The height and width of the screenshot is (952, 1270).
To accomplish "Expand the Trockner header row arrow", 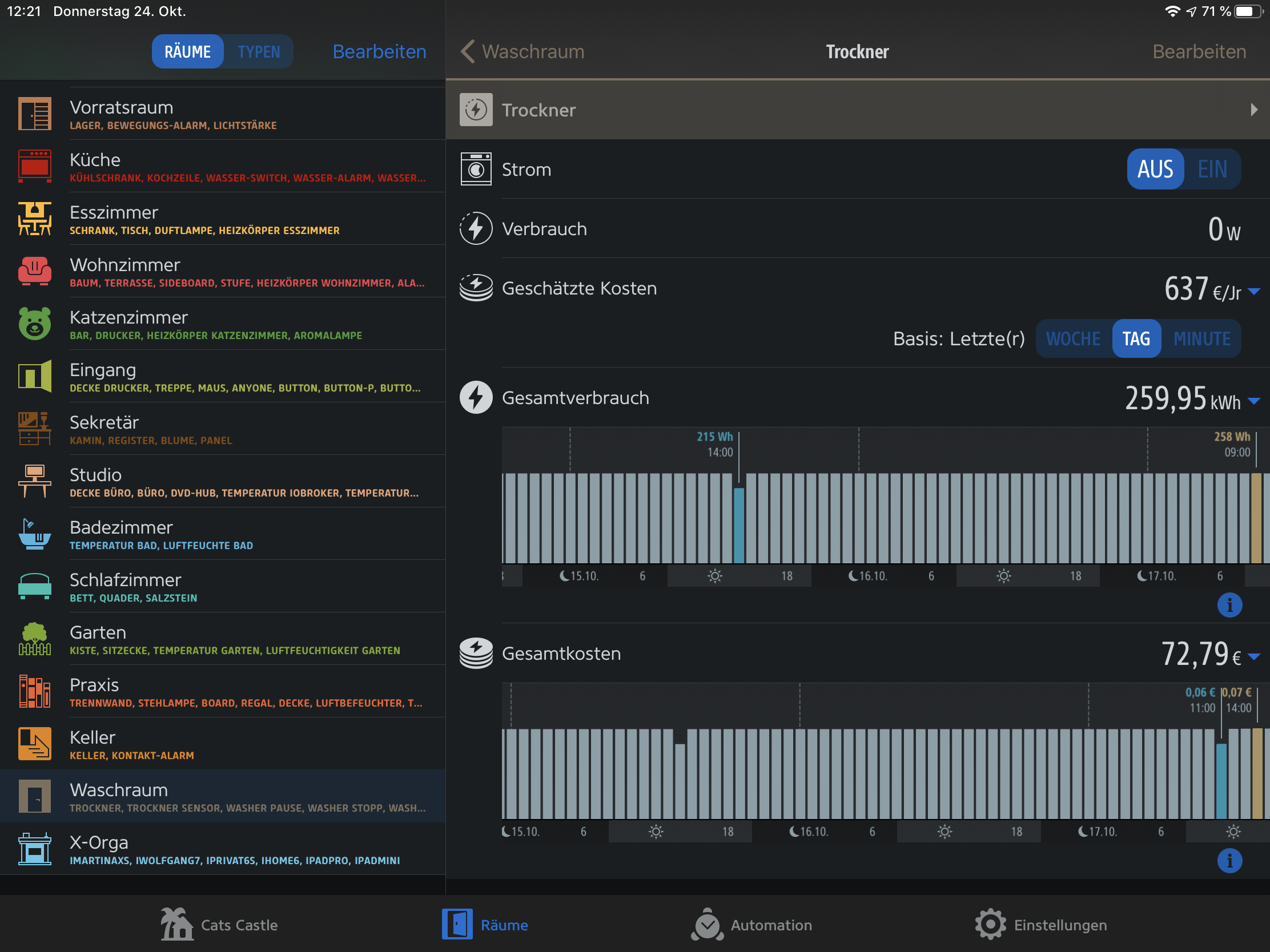I will point(1253,110).
